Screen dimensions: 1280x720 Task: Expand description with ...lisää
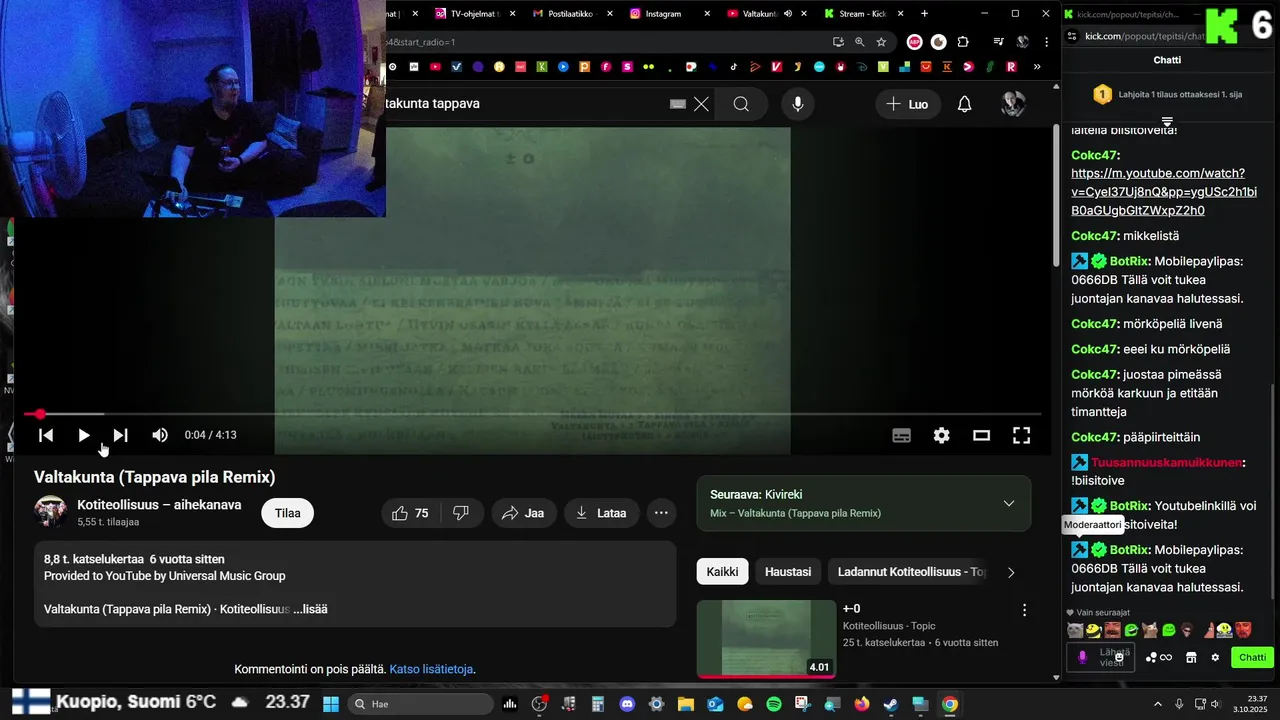310,609
